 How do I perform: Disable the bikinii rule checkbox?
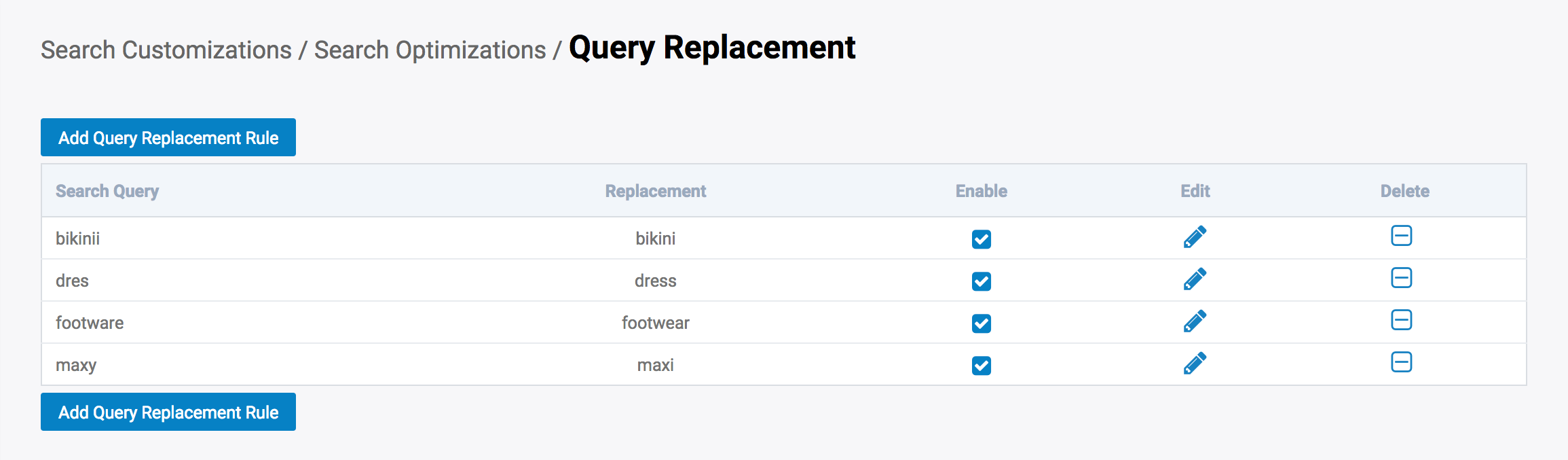(981, 239)
